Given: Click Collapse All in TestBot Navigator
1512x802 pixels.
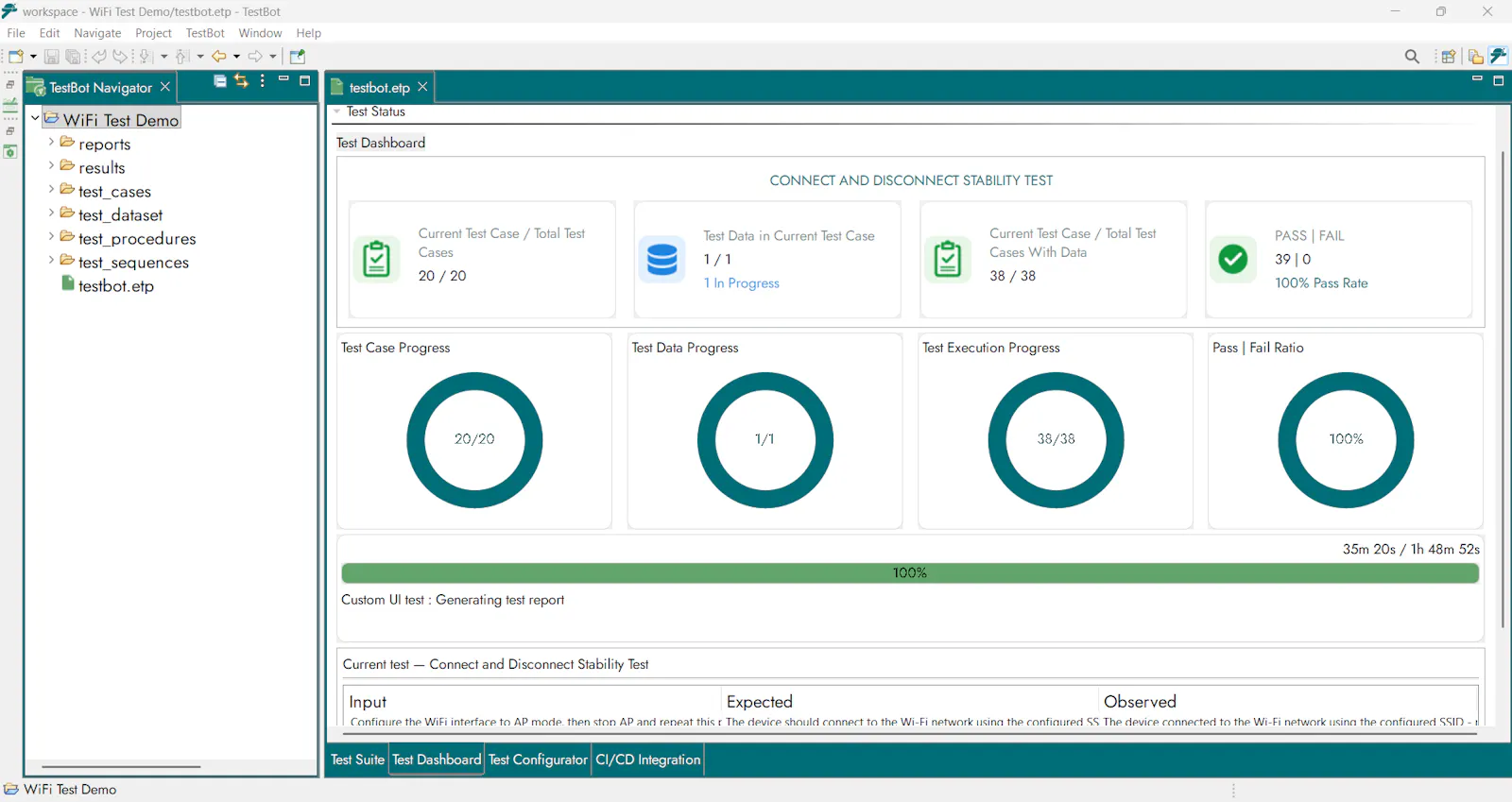Looking at the screenshot, I should click(x=220, y=81).
